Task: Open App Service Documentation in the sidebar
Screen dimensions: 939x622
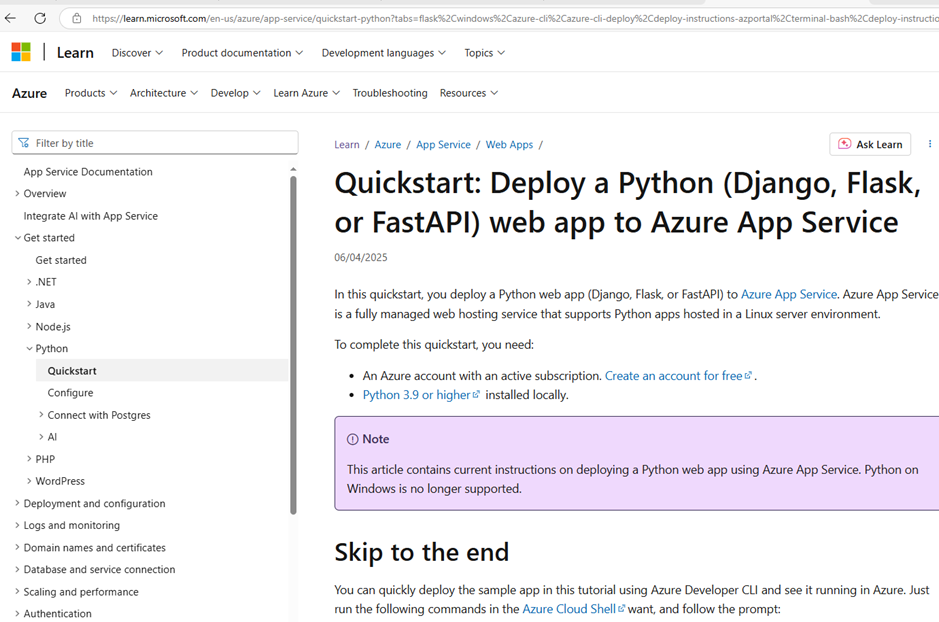Action: pyautogui.click(x=88, y=172)
